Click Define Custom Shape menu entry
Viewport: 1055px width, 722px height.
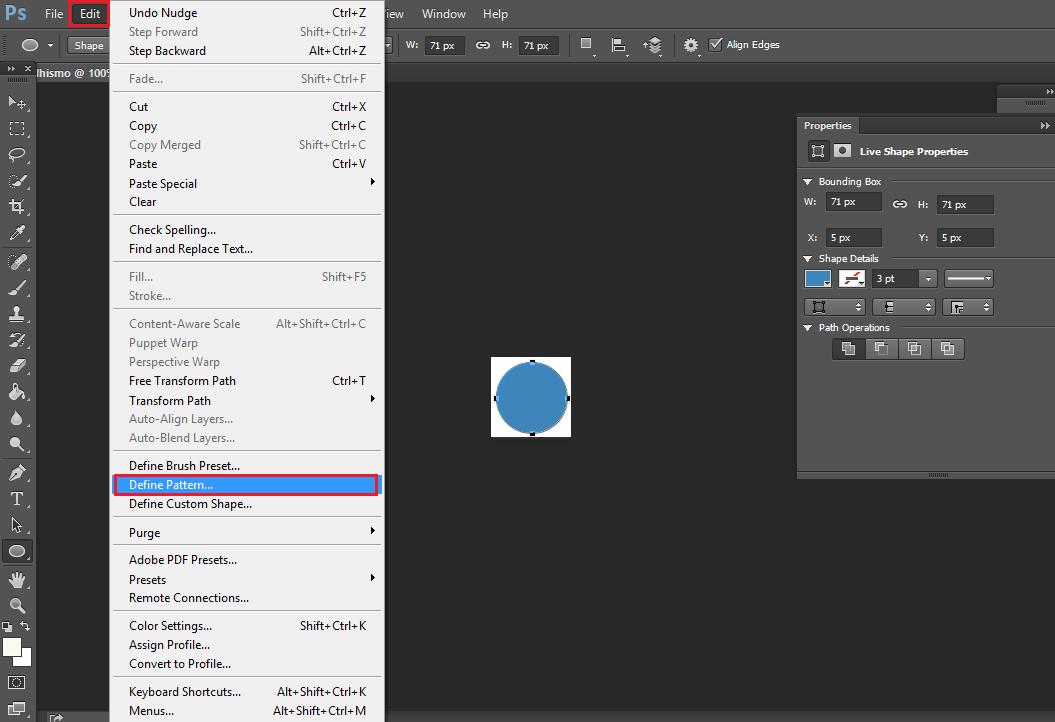coord(190,504)
